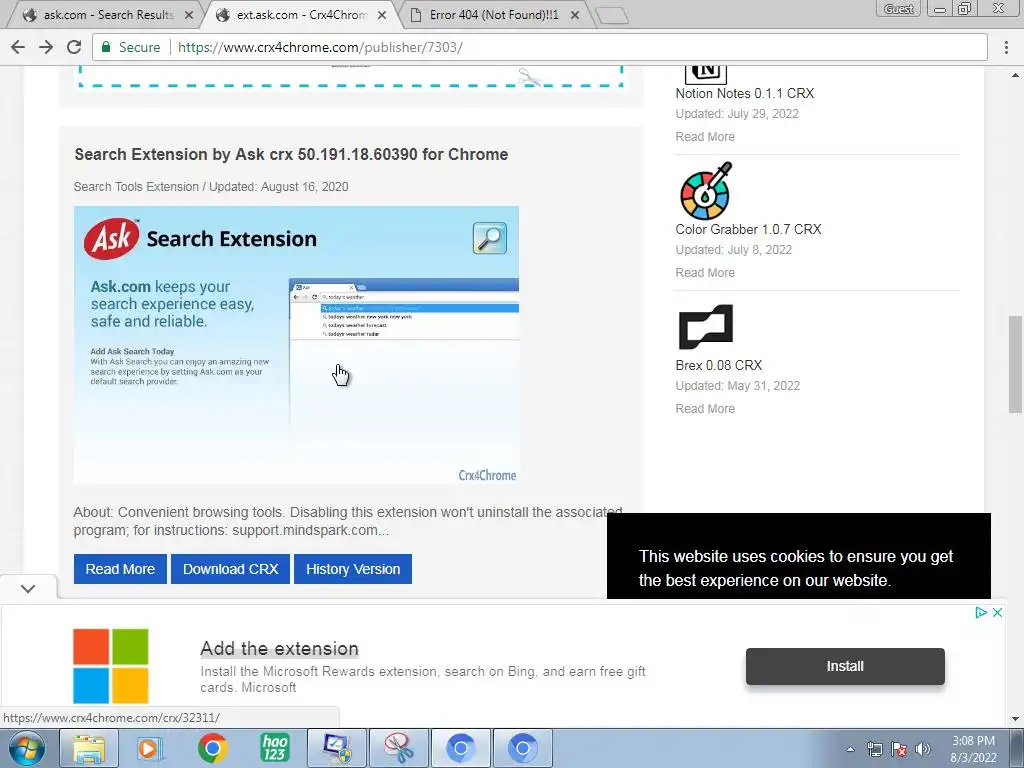Click the AdChoices triangle icon

tap(980, 613)
